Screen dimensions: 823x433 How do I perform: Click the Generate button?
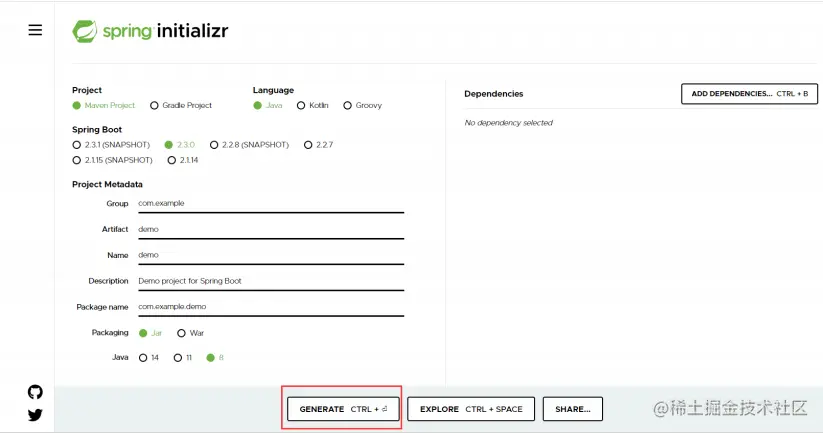tap(343, 409)
